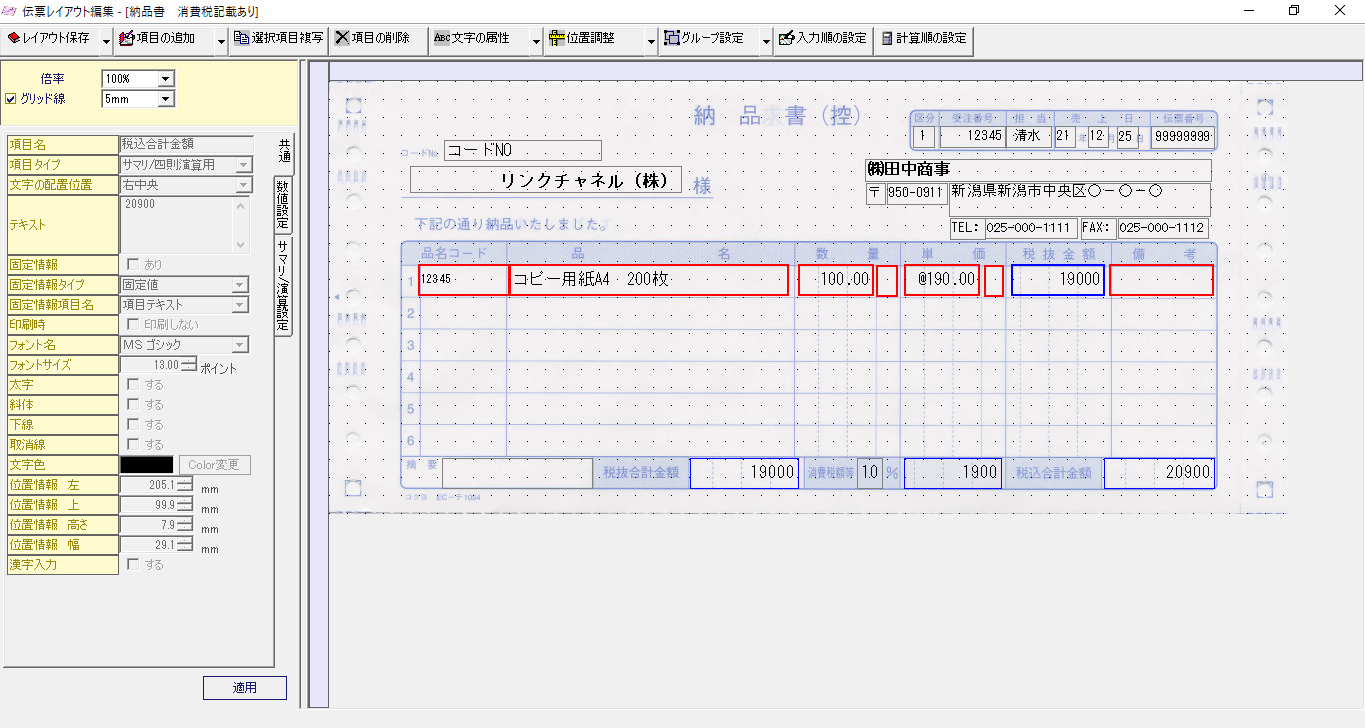The width and height of the screenshot is (1365, 728).
Task: Add a new item using 項目の追加
Action: (x=158, y=41)
